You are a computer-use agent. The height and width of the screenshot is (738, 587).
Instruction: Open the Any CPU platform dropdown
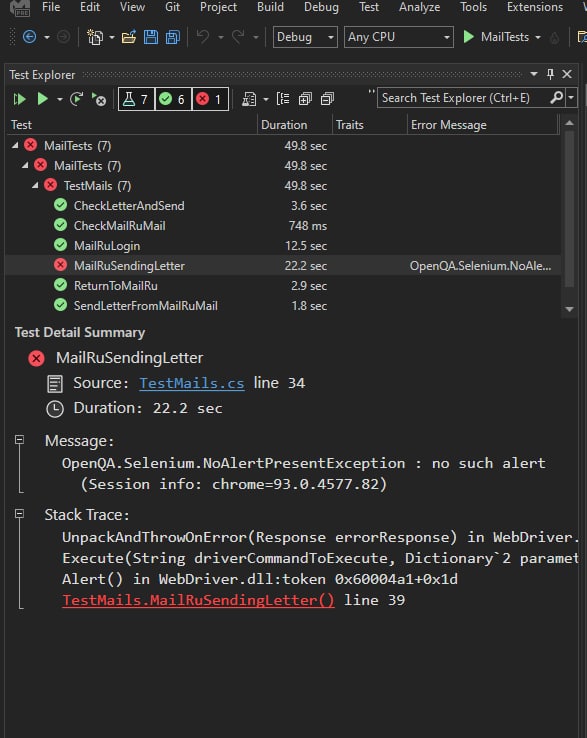click(398, 37)
